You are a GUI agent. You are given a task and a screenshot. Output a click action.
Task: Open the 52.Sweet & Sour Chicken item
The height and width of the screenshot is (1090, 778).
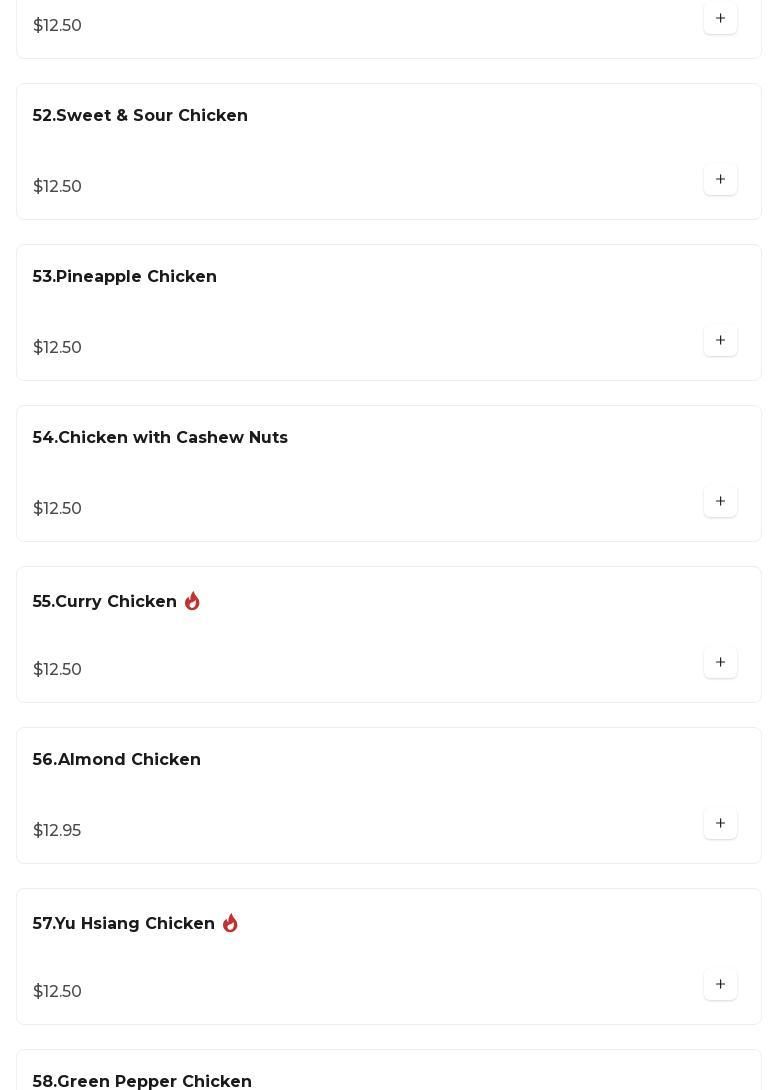[140, 116]
